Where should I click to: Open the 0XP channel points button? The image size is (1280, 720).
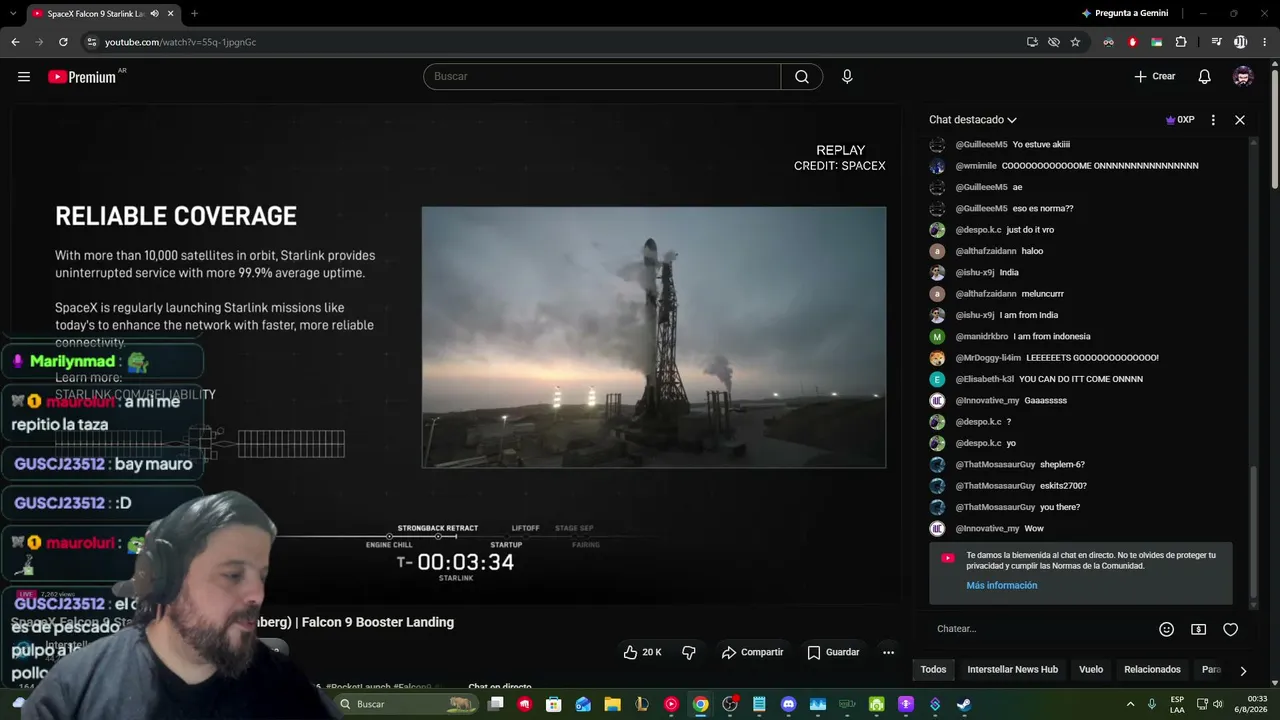pyautogui.click(x=1180, y=120)
